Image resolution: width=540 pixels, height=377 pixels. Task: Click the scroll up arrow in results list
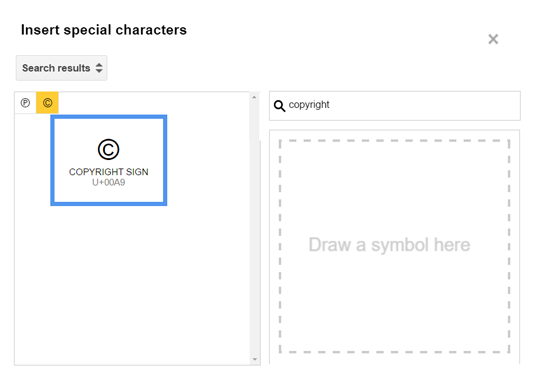(x=254, y=97)
